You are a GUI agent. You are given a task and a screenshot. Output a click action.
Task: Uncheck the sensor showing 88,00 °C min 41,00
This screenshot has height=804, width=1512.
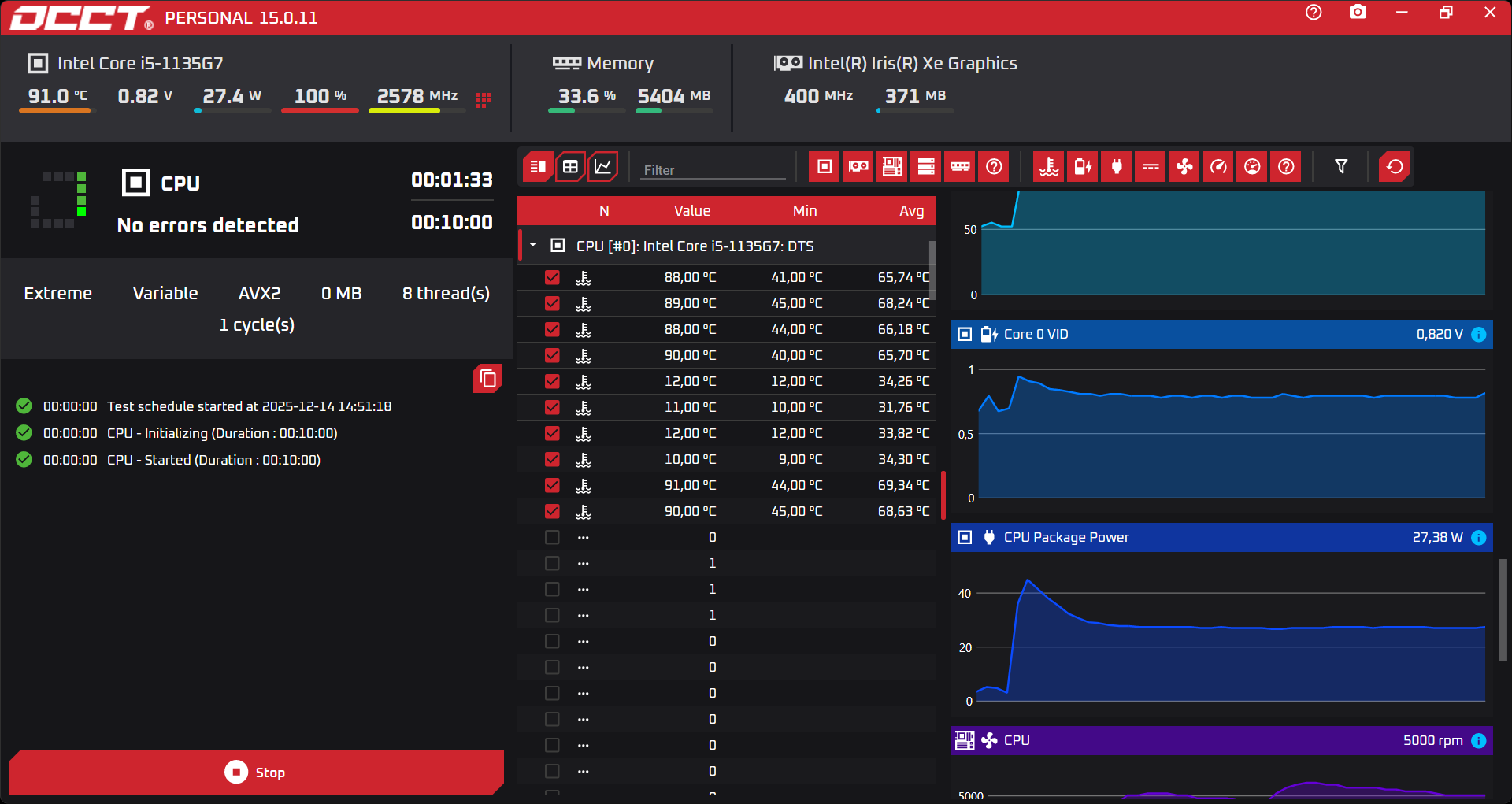coord(552,278)
